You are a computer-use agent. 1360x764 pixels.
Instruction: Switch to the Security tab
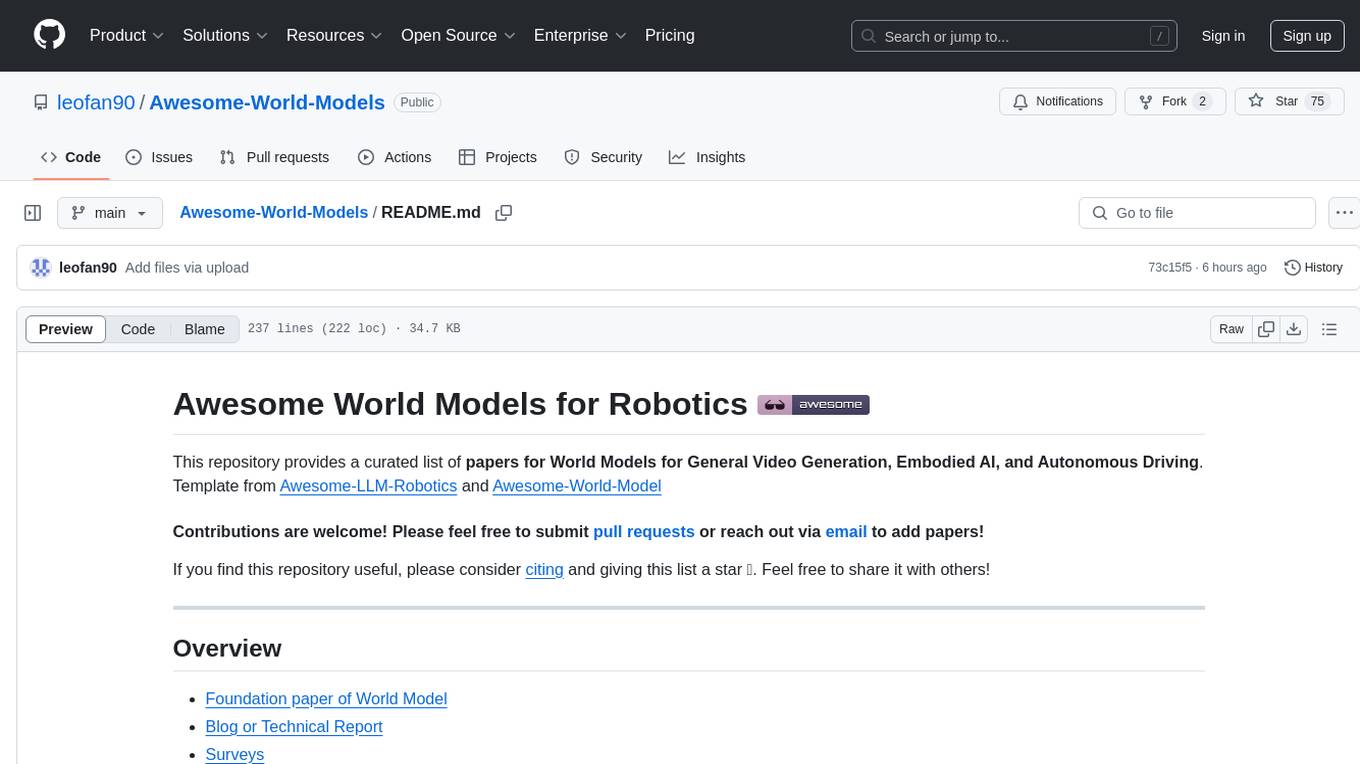603,157
